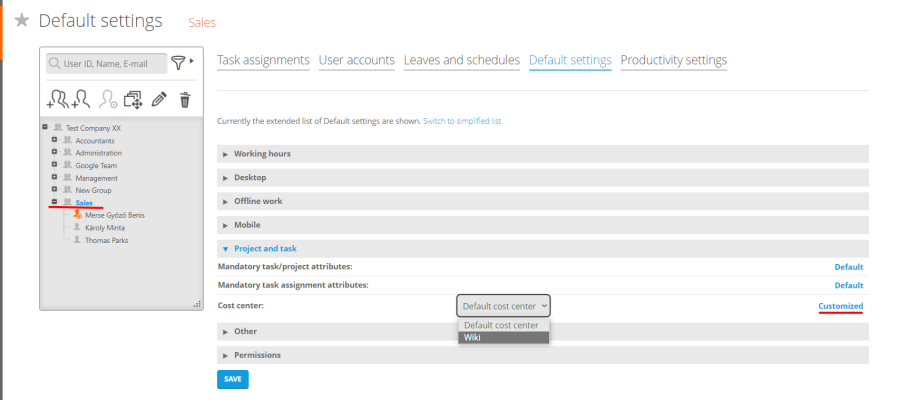
Task: Select user Thomas Parks in tree
Action: point(106,240)
